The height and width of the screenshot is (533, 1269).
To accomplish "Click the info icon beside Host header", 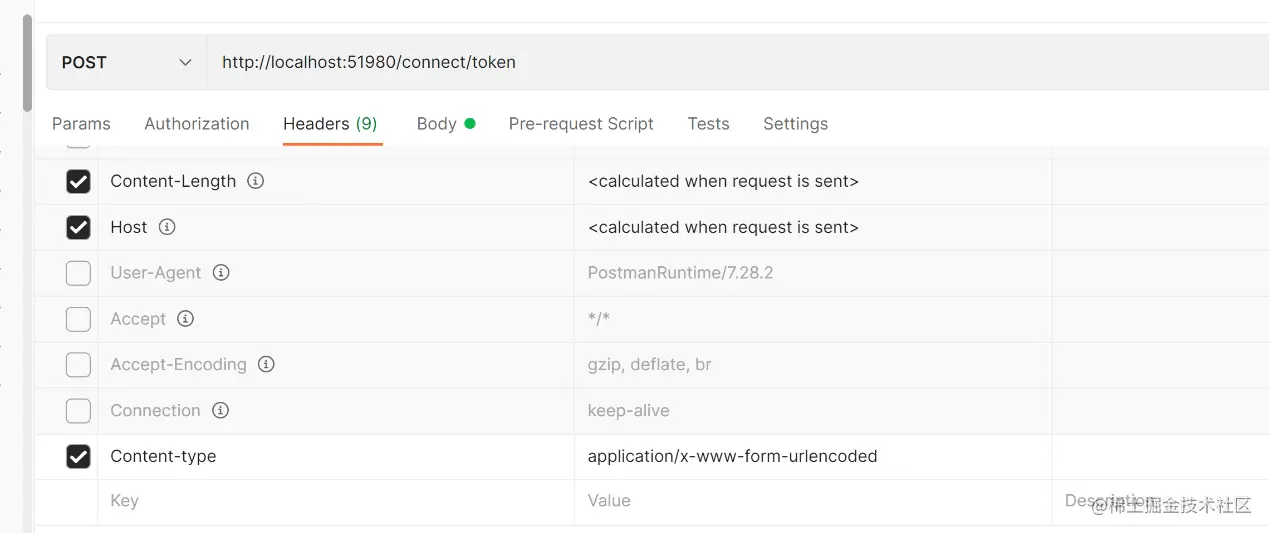I will 167,227.
